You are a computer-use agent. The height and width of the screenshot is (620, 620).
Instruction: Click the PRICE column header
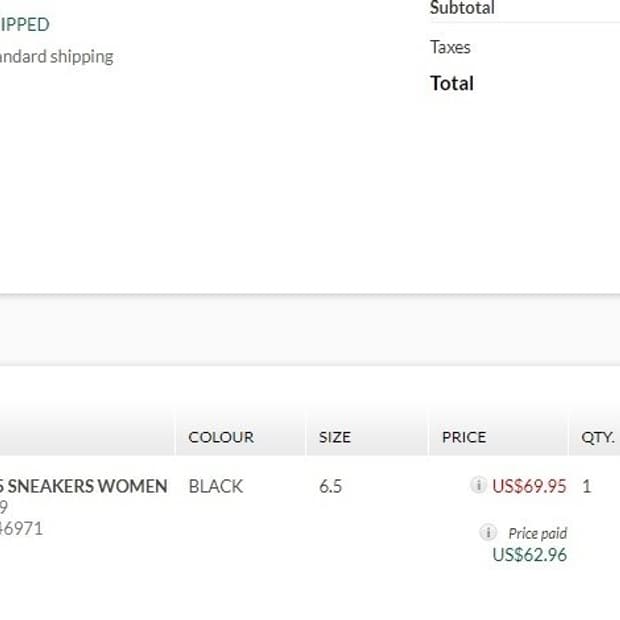pos(464,437)
